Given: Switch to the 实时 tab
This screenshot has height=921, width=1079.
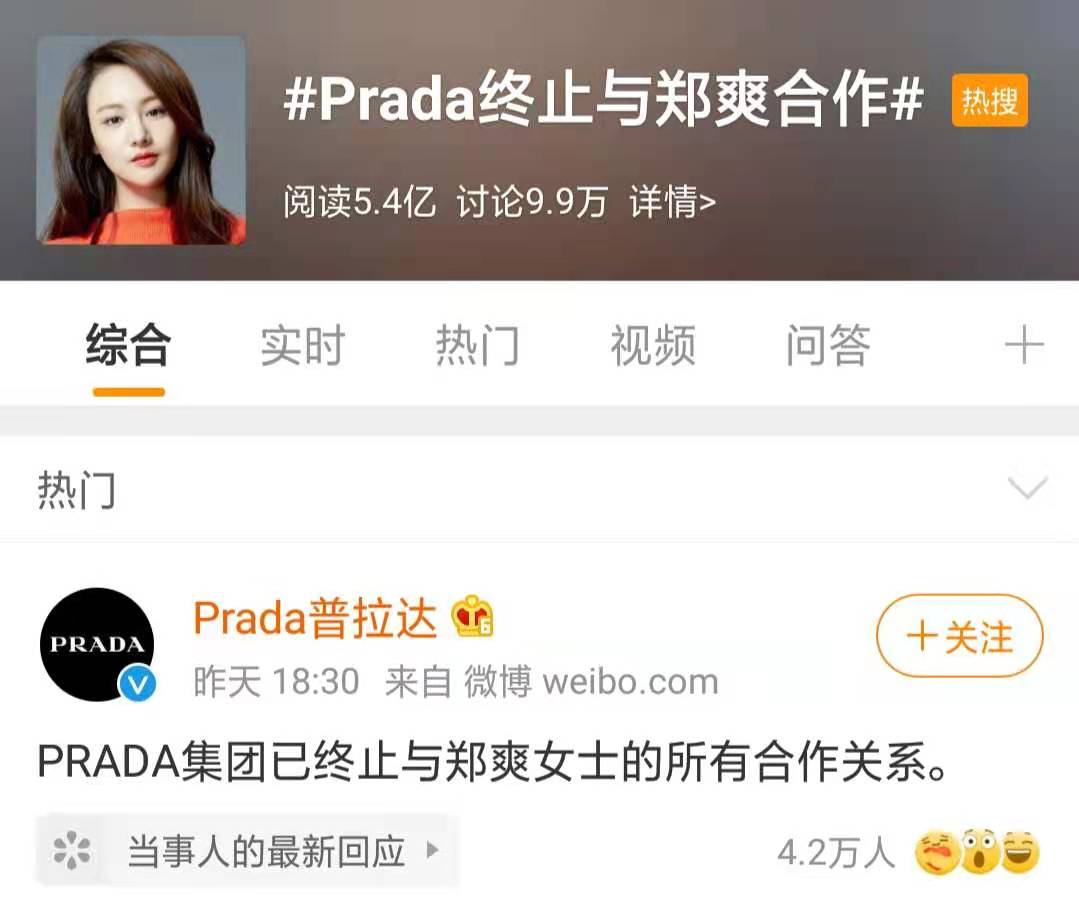Looking at the screenshot, I should (302, 346).
